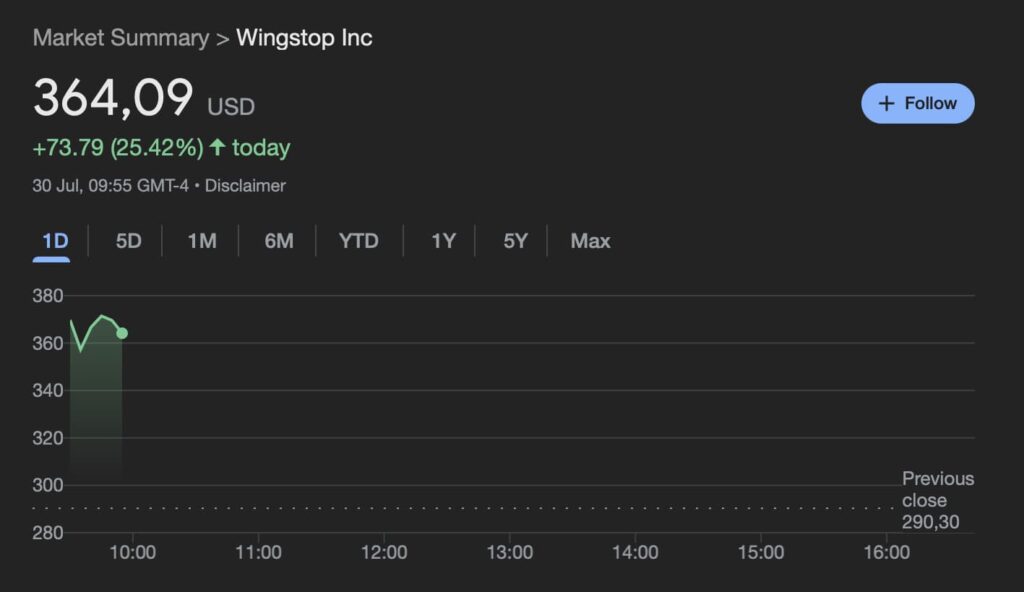Switch to the 5Y chart tab
The image size is (1024, 592).
(x=515, y=241)
